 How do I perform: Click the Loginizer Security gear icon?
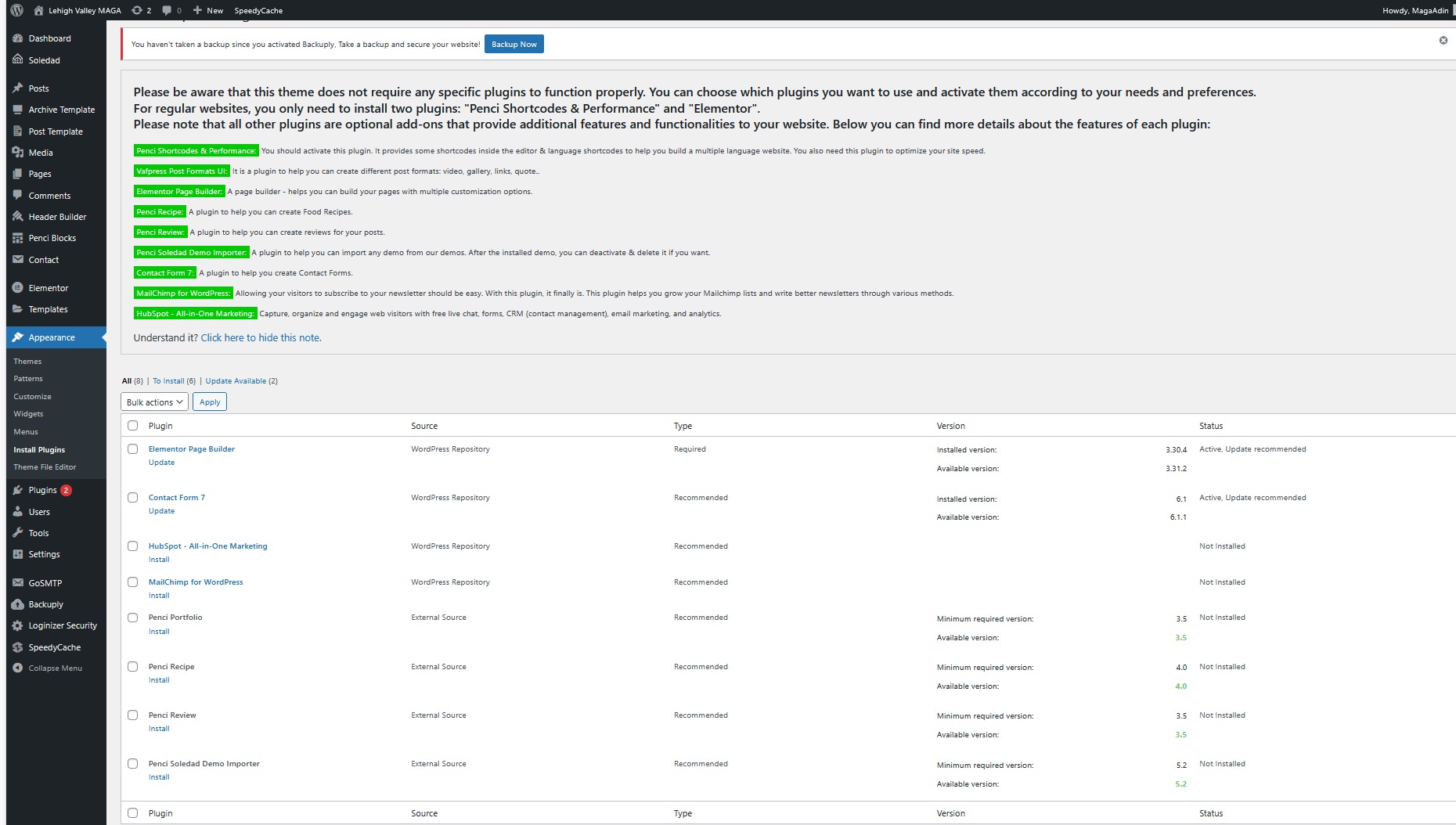point(18,625)
